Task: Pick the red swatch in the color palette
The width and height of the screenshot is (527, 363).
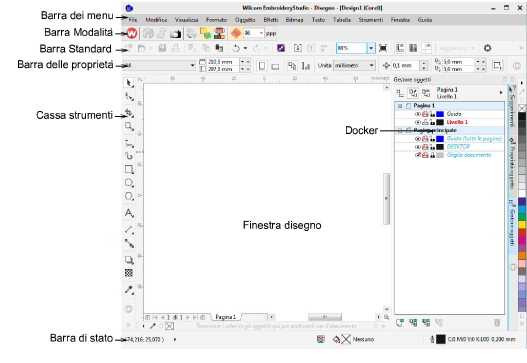Action: (522, 232)
